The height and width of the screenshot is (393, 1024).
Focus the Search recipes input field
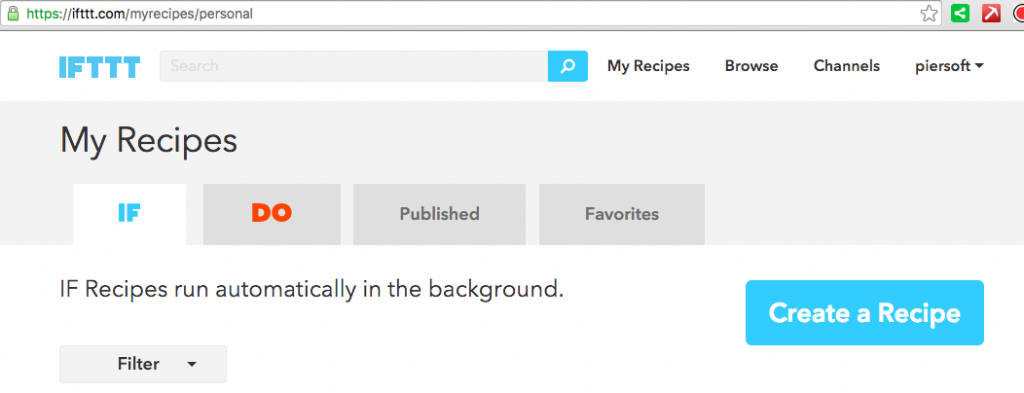point(353,66)
